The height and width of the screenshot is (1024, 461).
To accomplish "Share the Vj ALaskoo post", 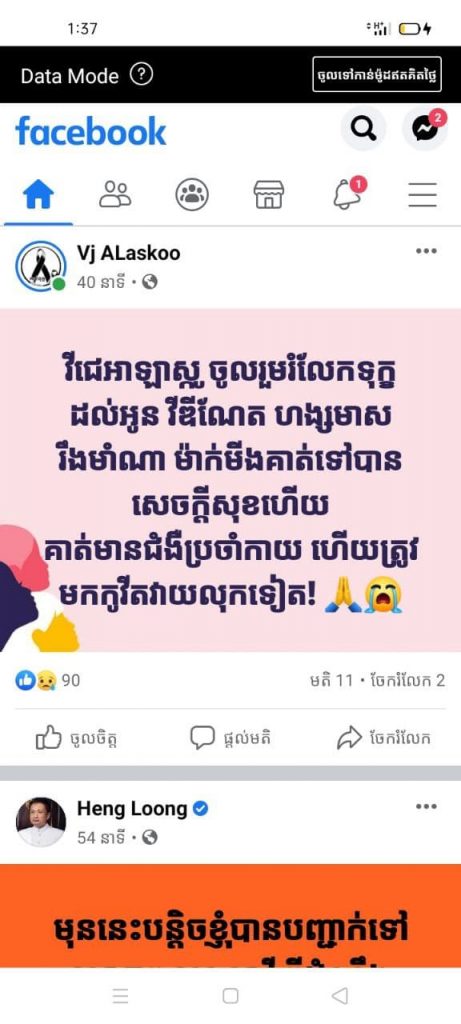I will pos(384,739).
